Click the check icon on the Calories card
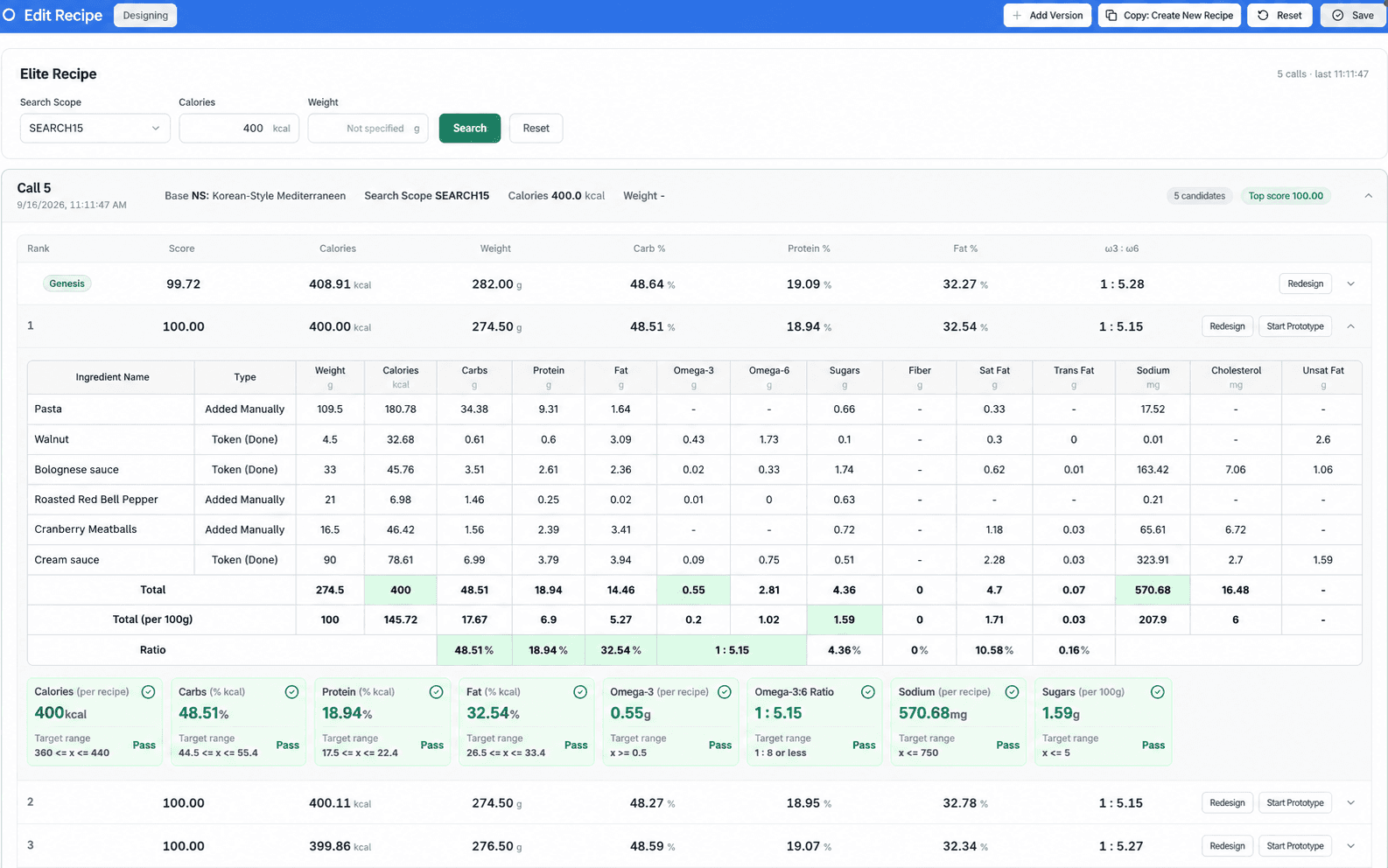 tap(149, 692)
